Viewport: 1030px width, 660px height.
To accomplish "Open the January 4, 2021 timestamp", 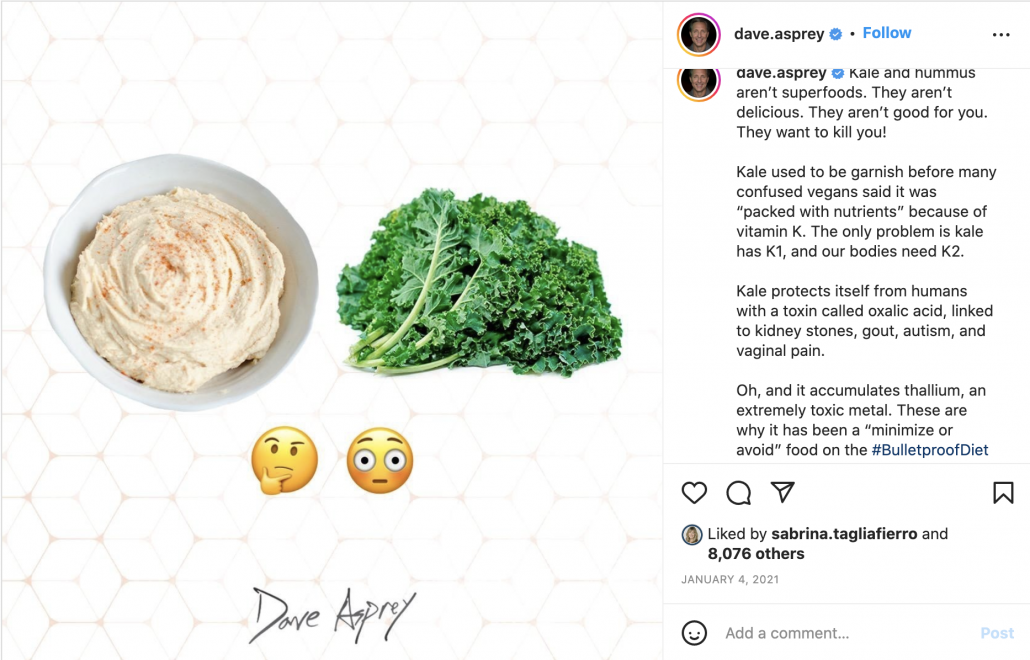I will point(730,579).
